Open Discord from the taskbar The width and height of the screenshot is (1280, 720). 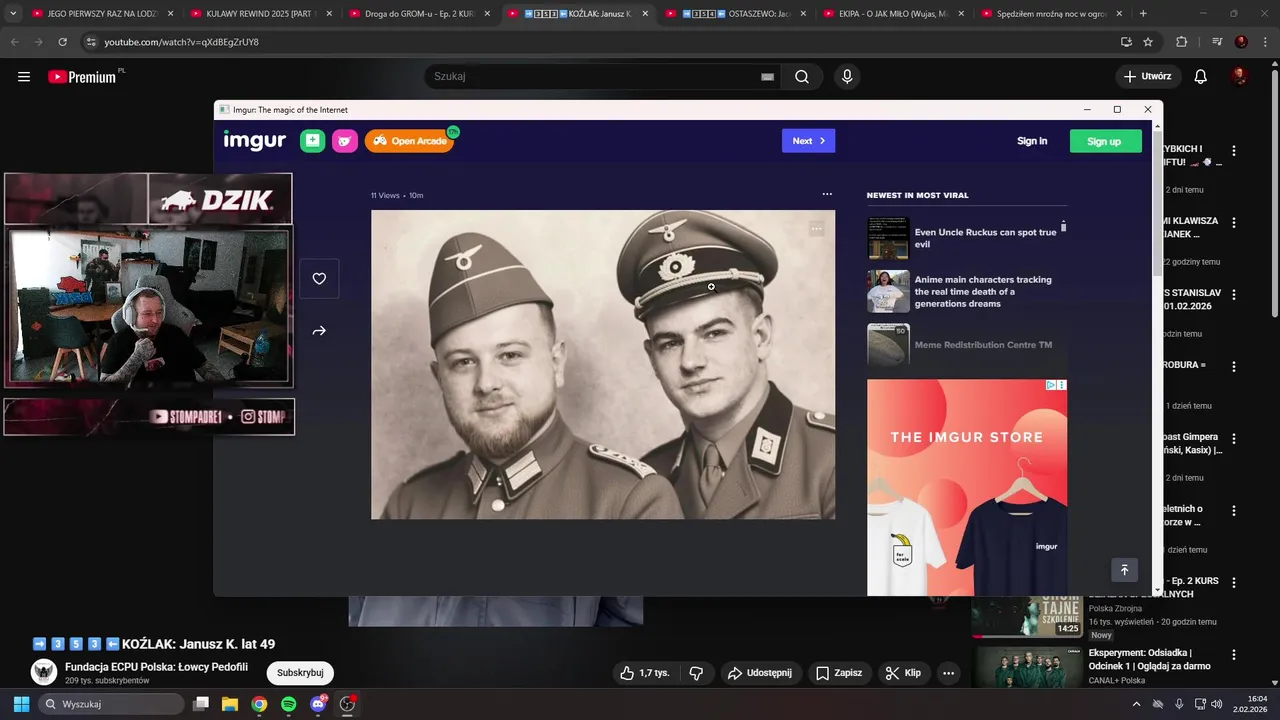(319, 704)
